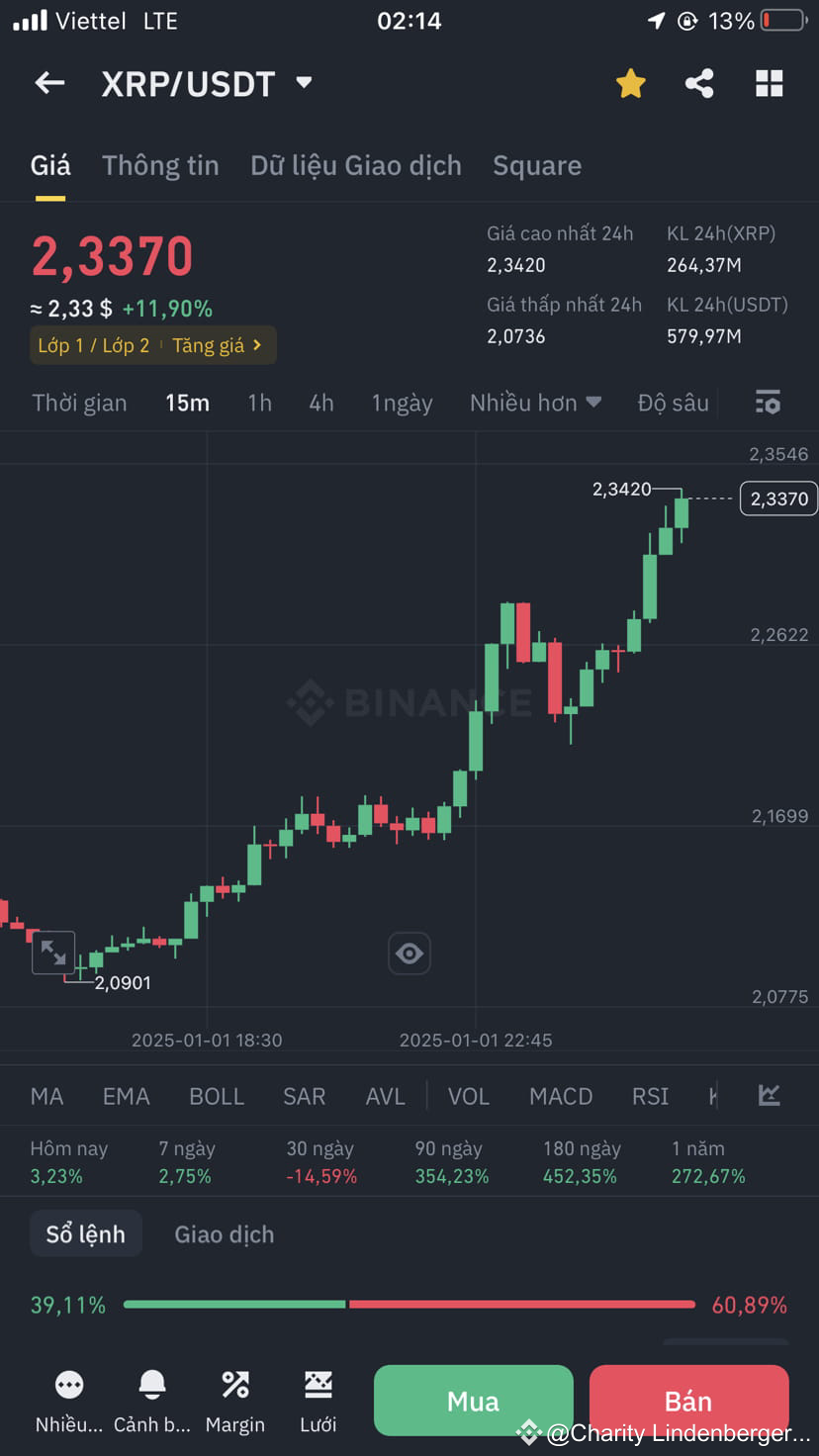Tap the battery icon in status bar
This screenshot has height=1456, width=819.
pos(784,21)
